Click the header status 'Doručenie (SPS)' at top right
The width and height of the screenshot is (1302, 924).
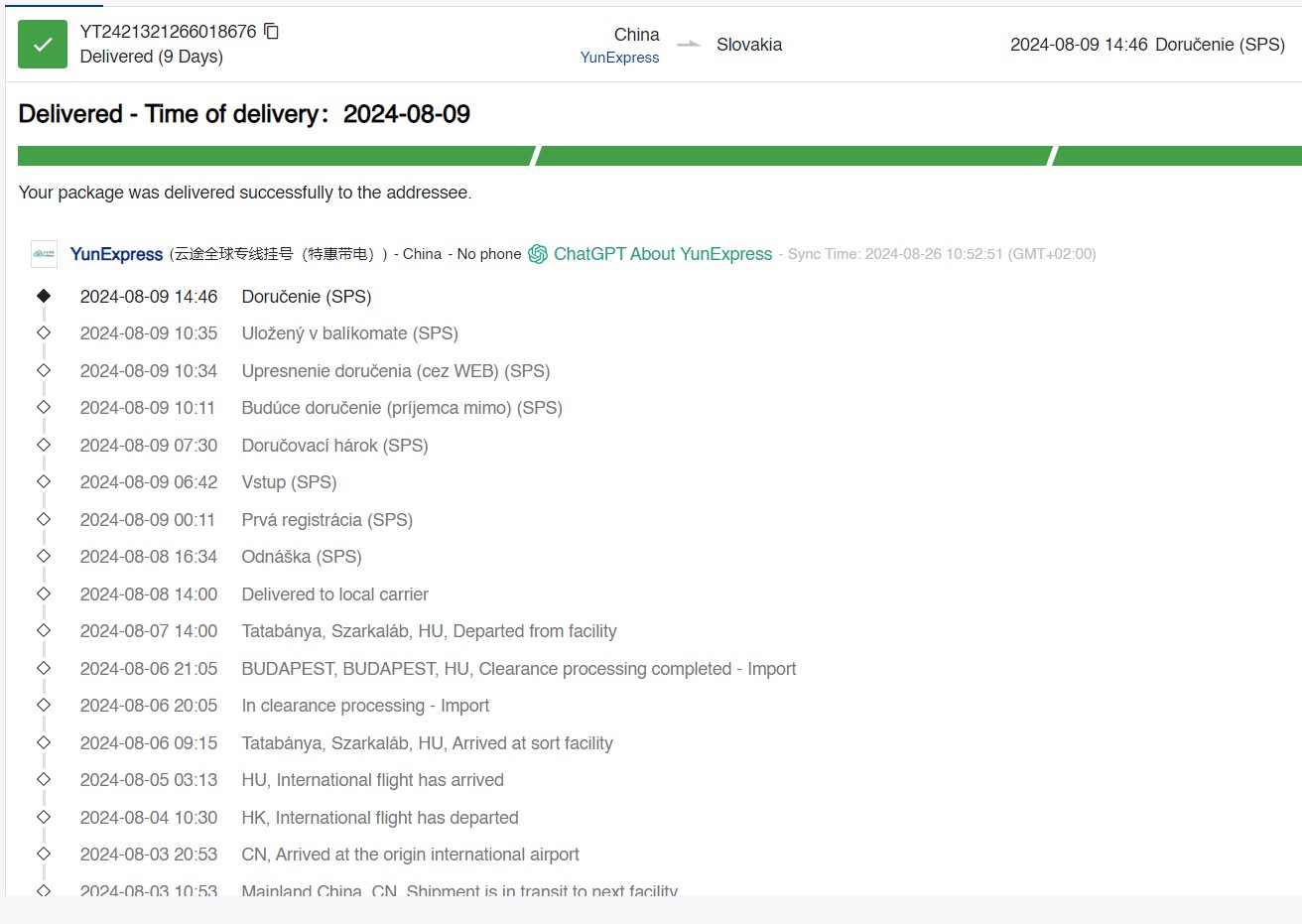(x=1221, y=45)
